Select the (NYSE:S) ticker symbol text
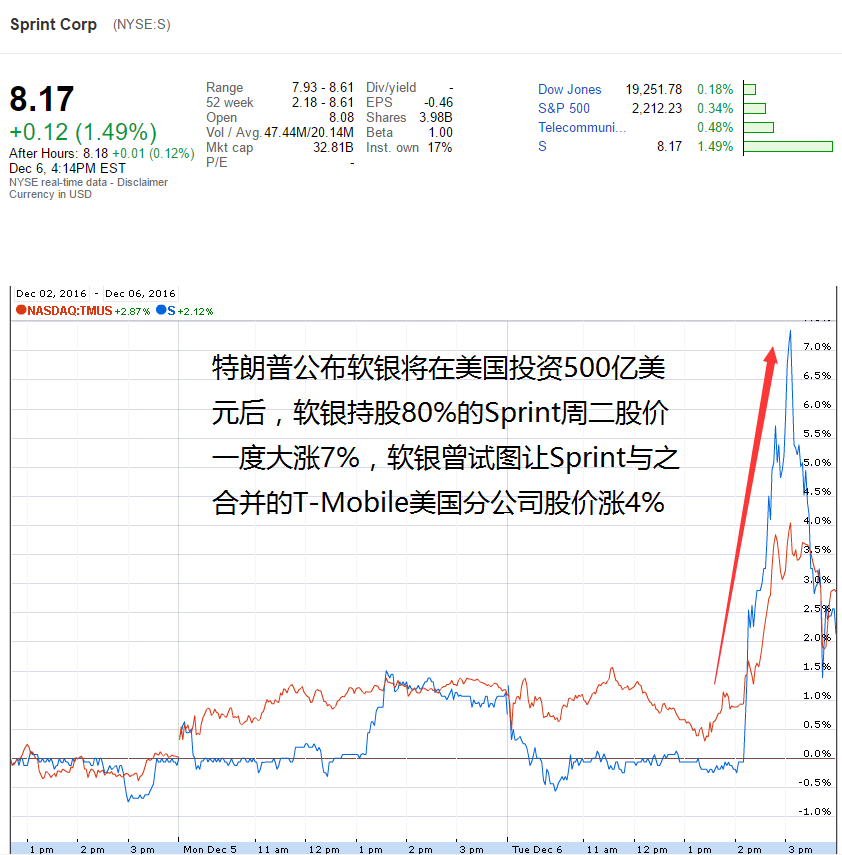Viewport: 842px width, 855px height. pos(141,25)
